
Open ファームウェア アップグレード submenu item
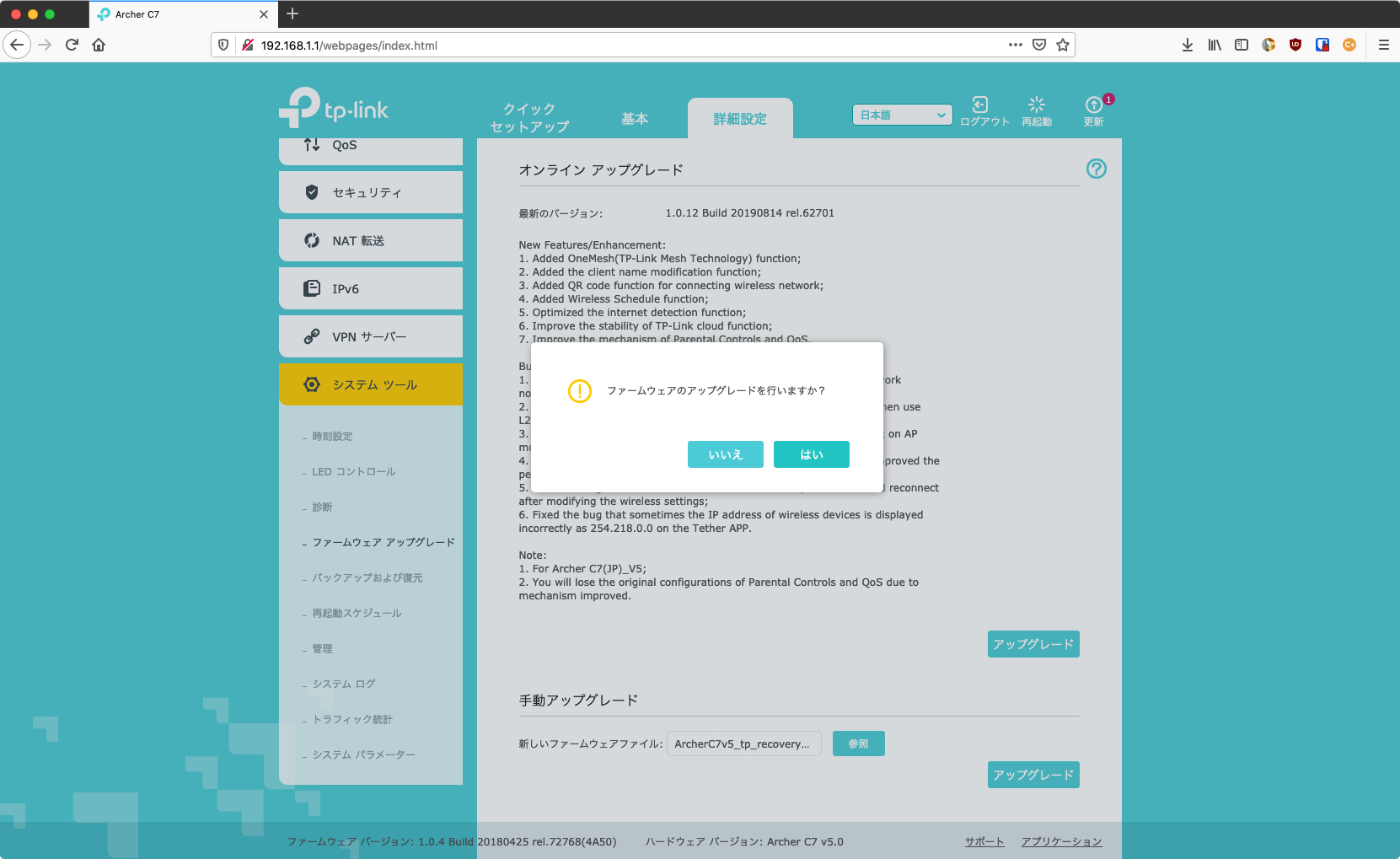384,543
